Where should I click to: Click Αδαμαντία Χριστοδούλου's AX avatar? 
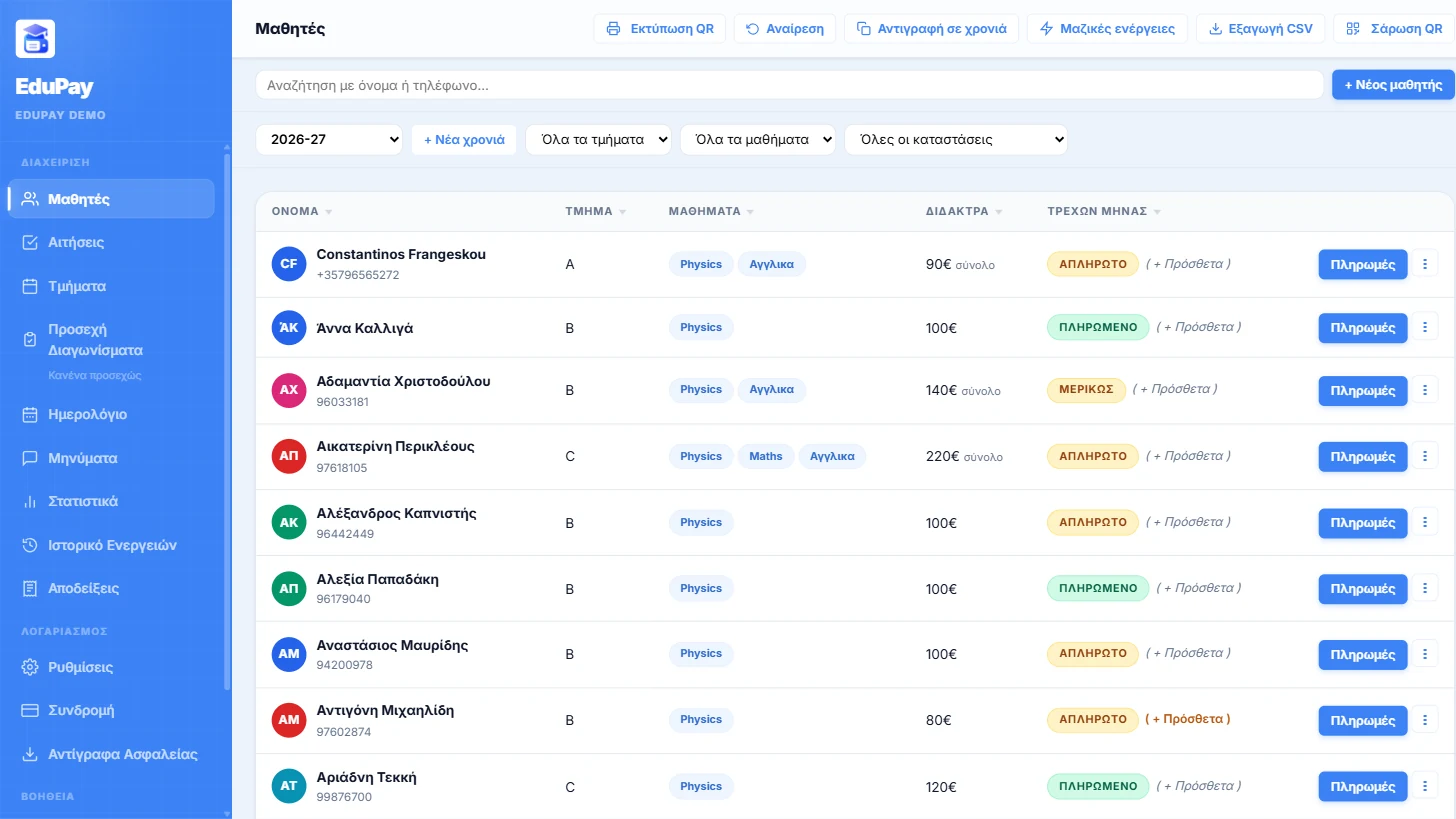[x=289, y=390]
